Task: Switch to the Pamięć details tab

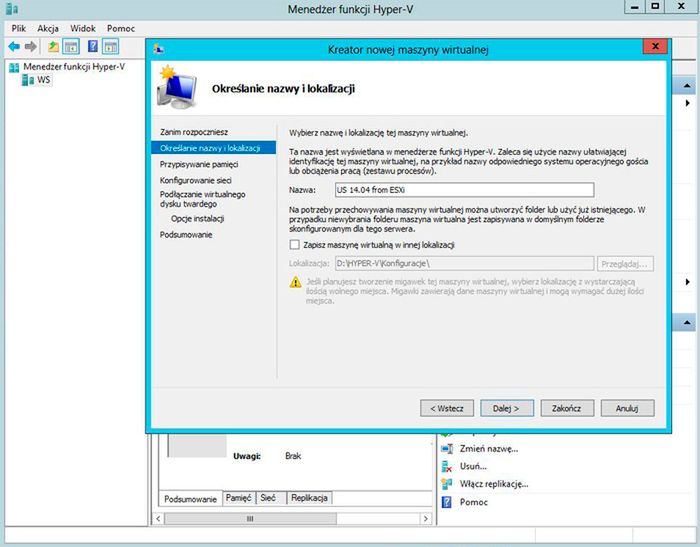Action: [238, 497]
